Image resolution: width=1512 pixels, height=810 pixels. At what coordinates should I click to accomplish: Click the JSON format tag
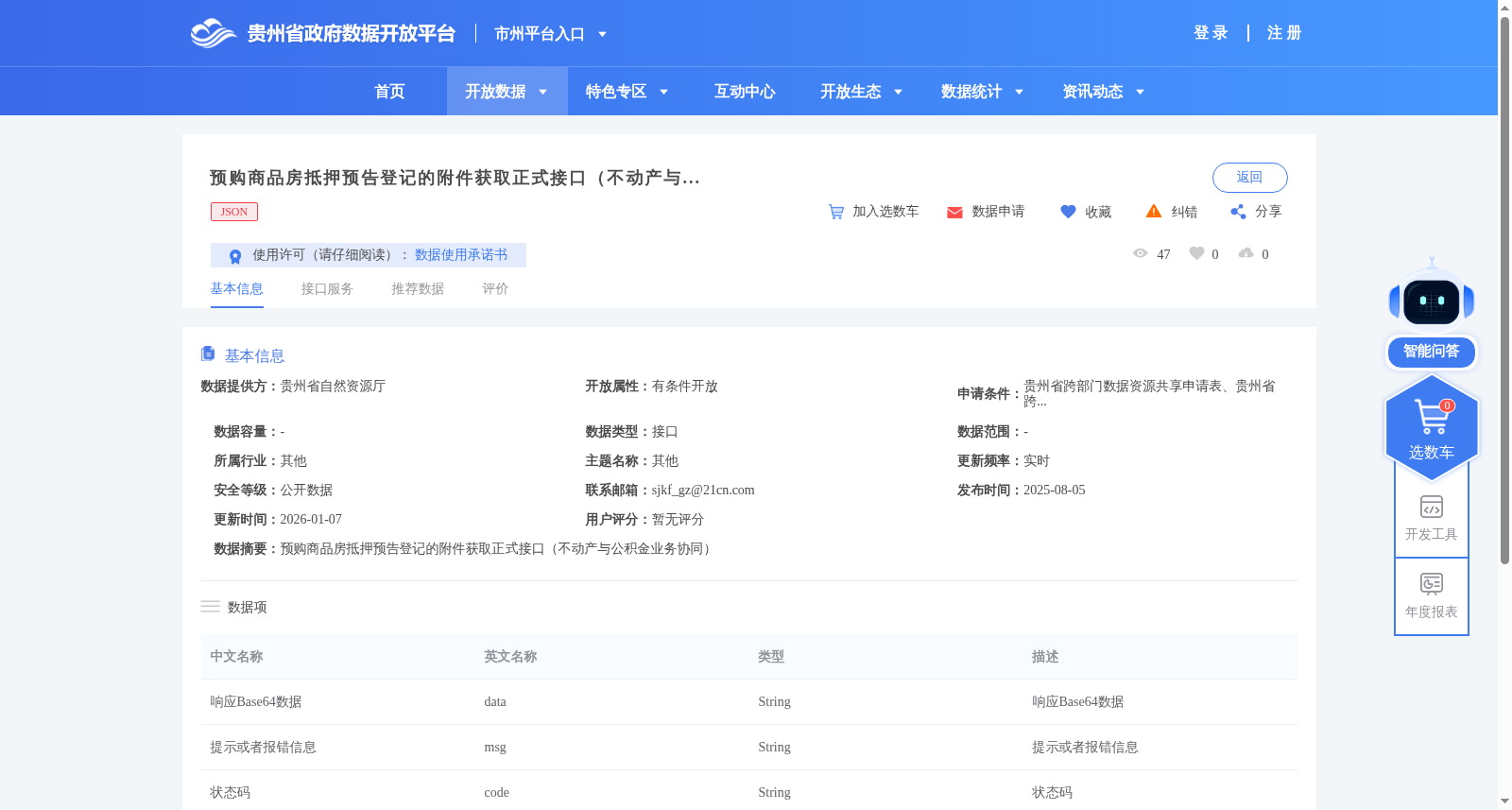pos(234,212)
